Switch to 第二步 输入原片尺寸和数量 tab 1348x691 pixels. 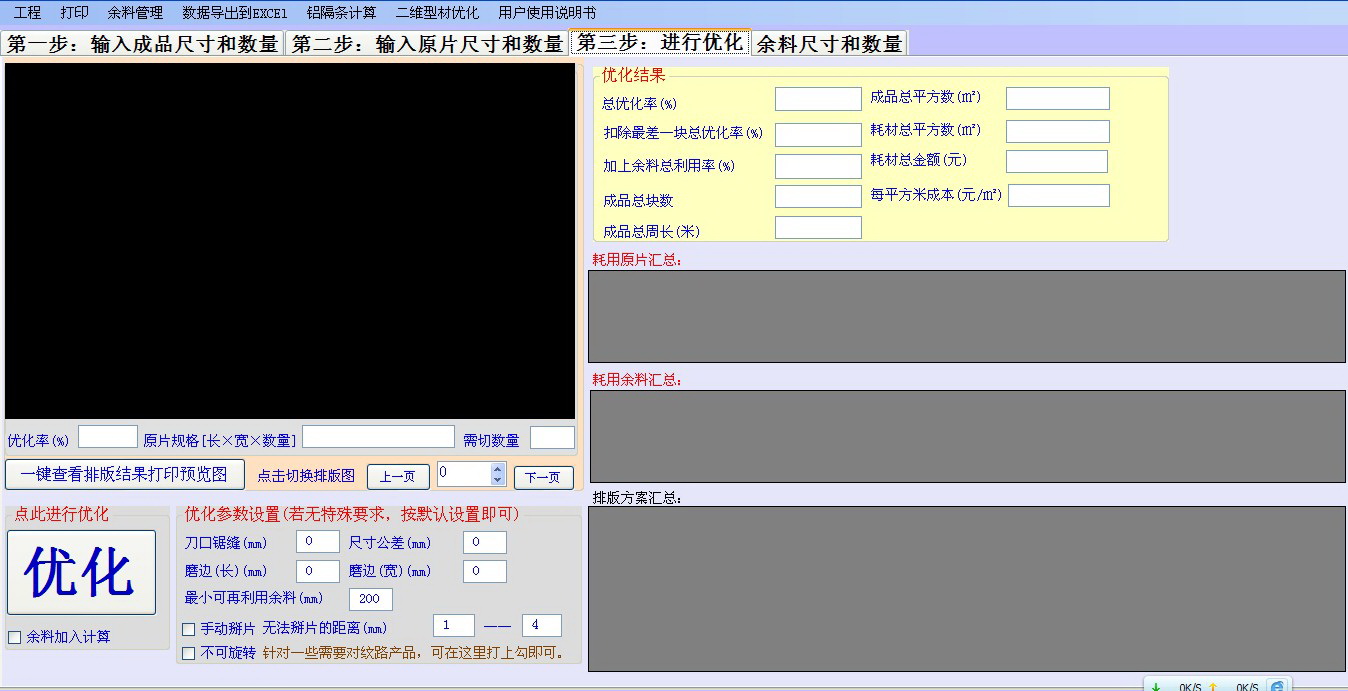pyautogui.click(x=427, y=44)
